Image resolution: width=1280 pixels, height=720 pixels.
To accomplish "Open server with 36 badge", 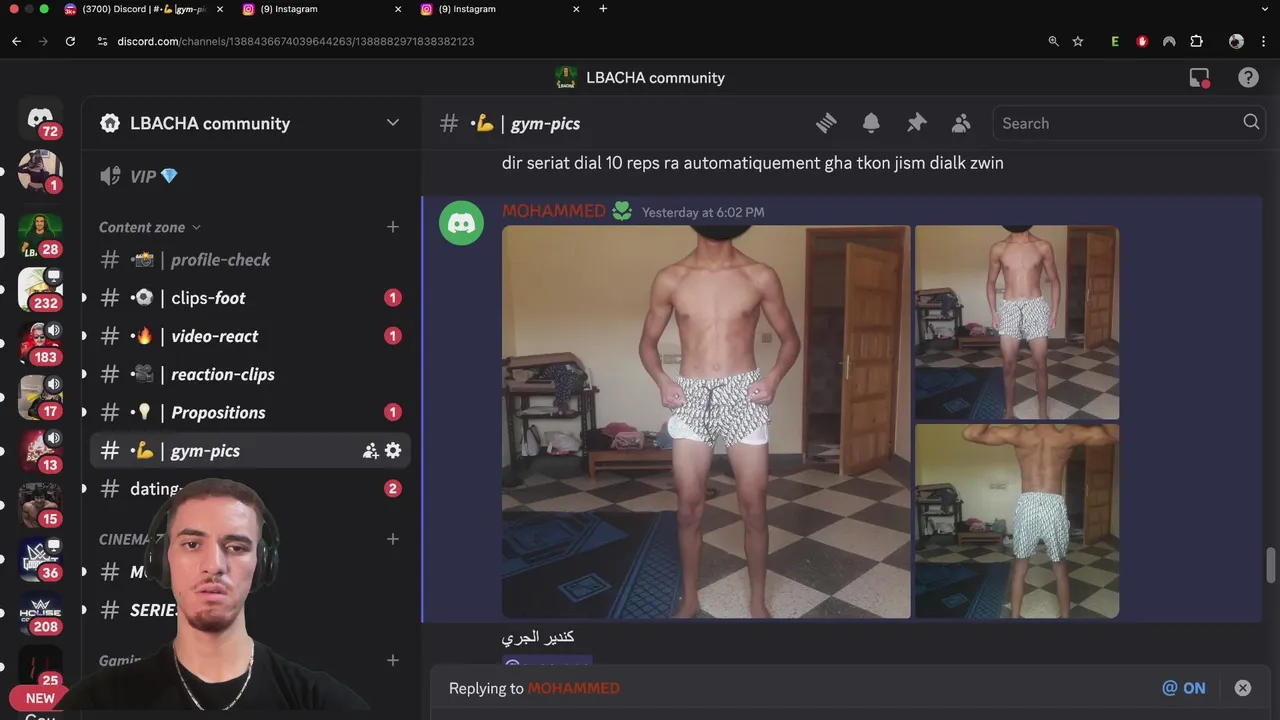I will 40,559.
